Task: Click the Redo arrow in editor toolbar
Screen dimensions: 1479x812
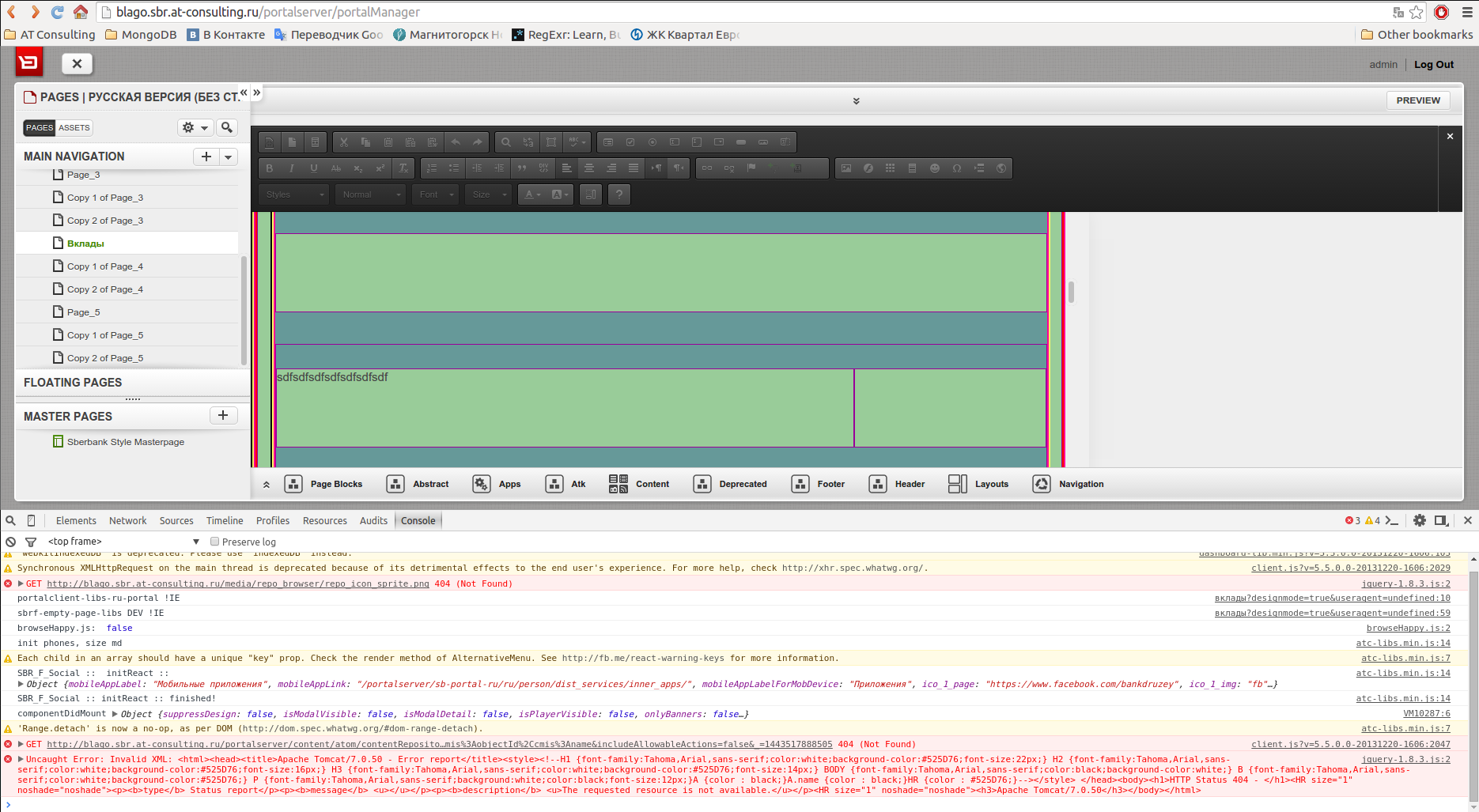Action: tap(478, 142)
